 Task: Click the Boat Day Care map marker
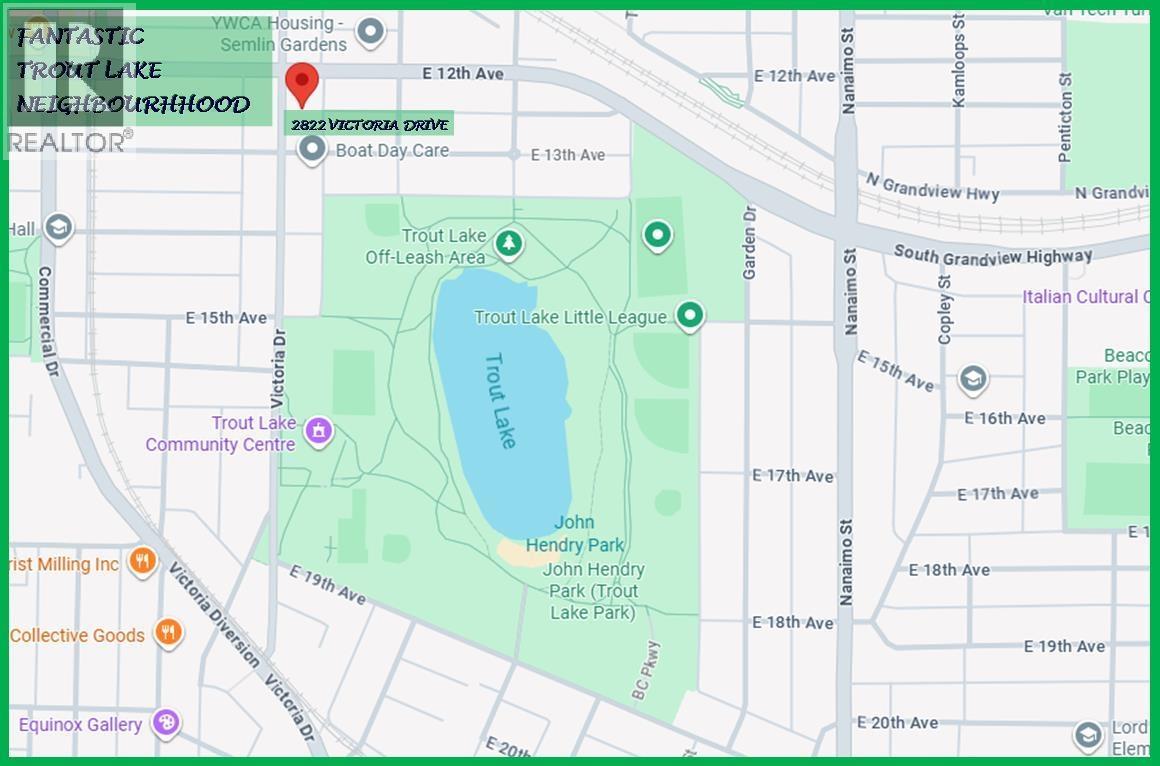point(313,150)
